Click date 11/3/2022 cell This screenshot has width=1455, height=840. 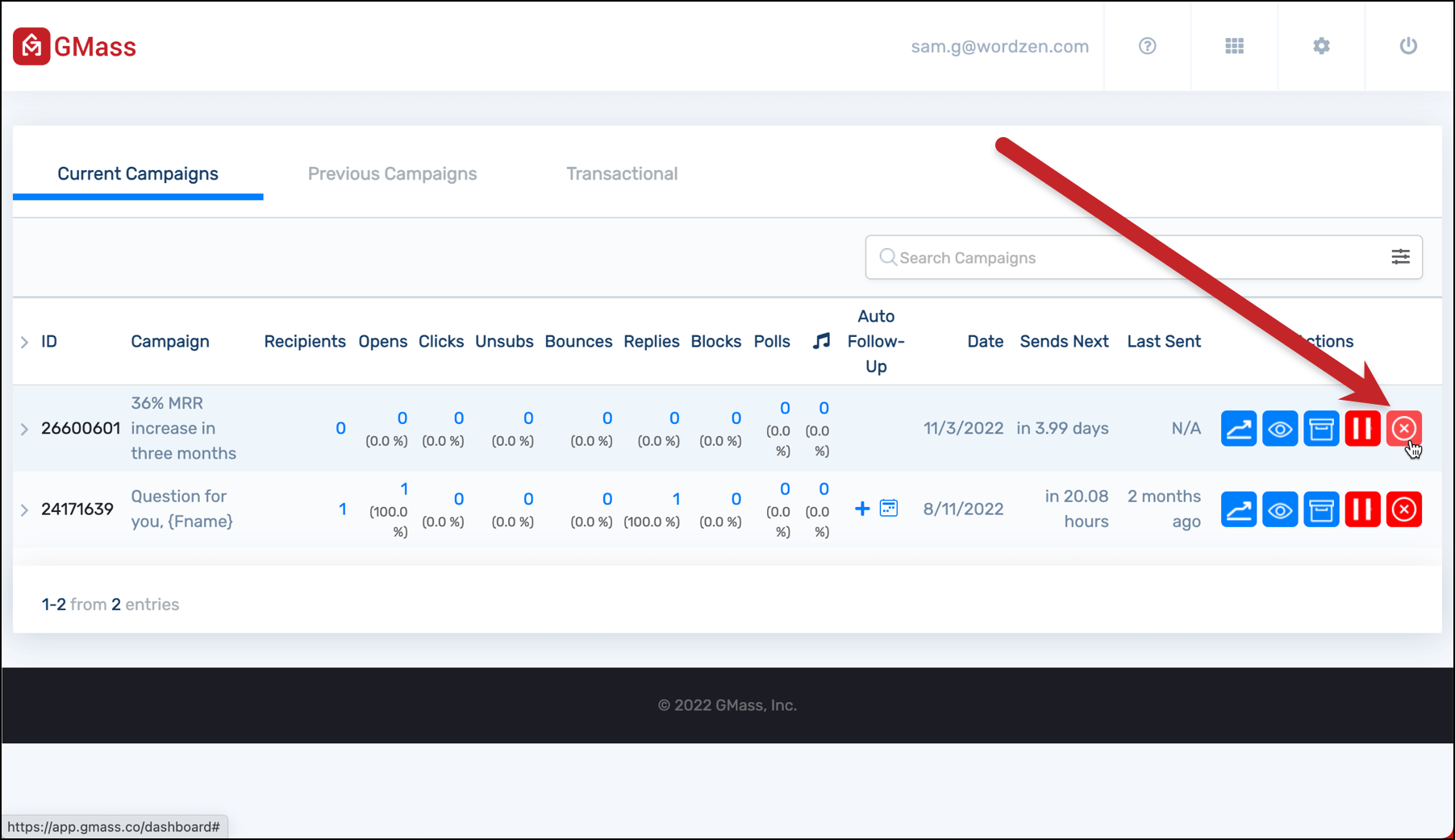click(x=963, y=428)
